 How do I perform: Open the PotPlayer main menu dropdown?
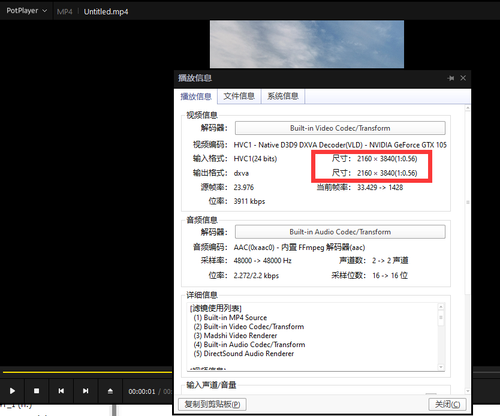point(26,11)
